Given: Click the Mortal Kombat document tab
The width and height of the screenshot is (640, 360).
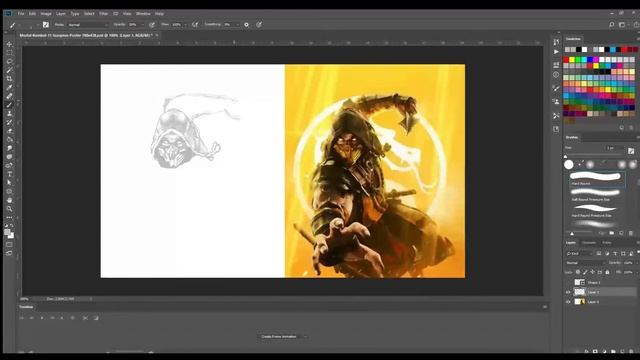Looking at the screenshot, I should [x=87, y=36].
